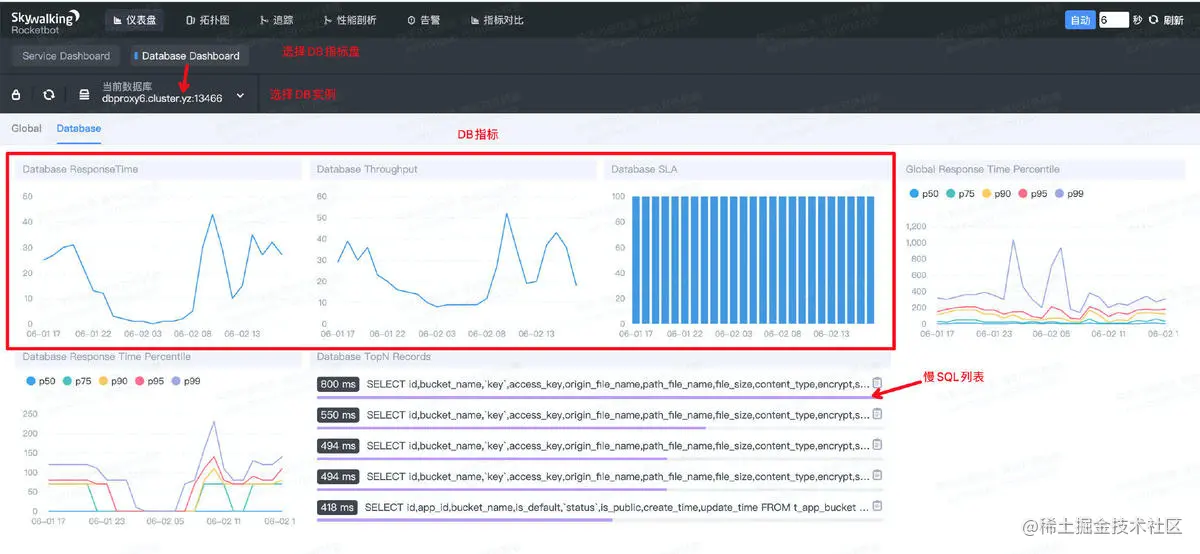Open the 指标对比 metrics comparison menu
Screen dimensions: 1200x554
pos(496,20)
